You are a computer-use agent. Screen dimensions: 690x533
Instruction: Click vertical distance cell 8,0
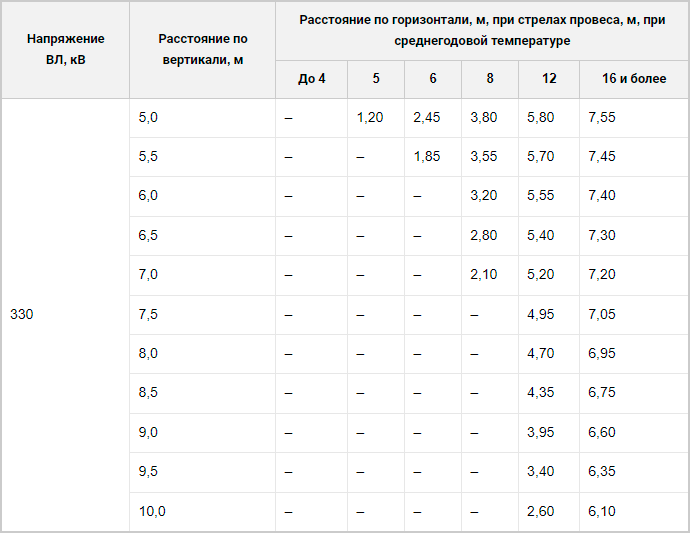click(x=202, y=354)
